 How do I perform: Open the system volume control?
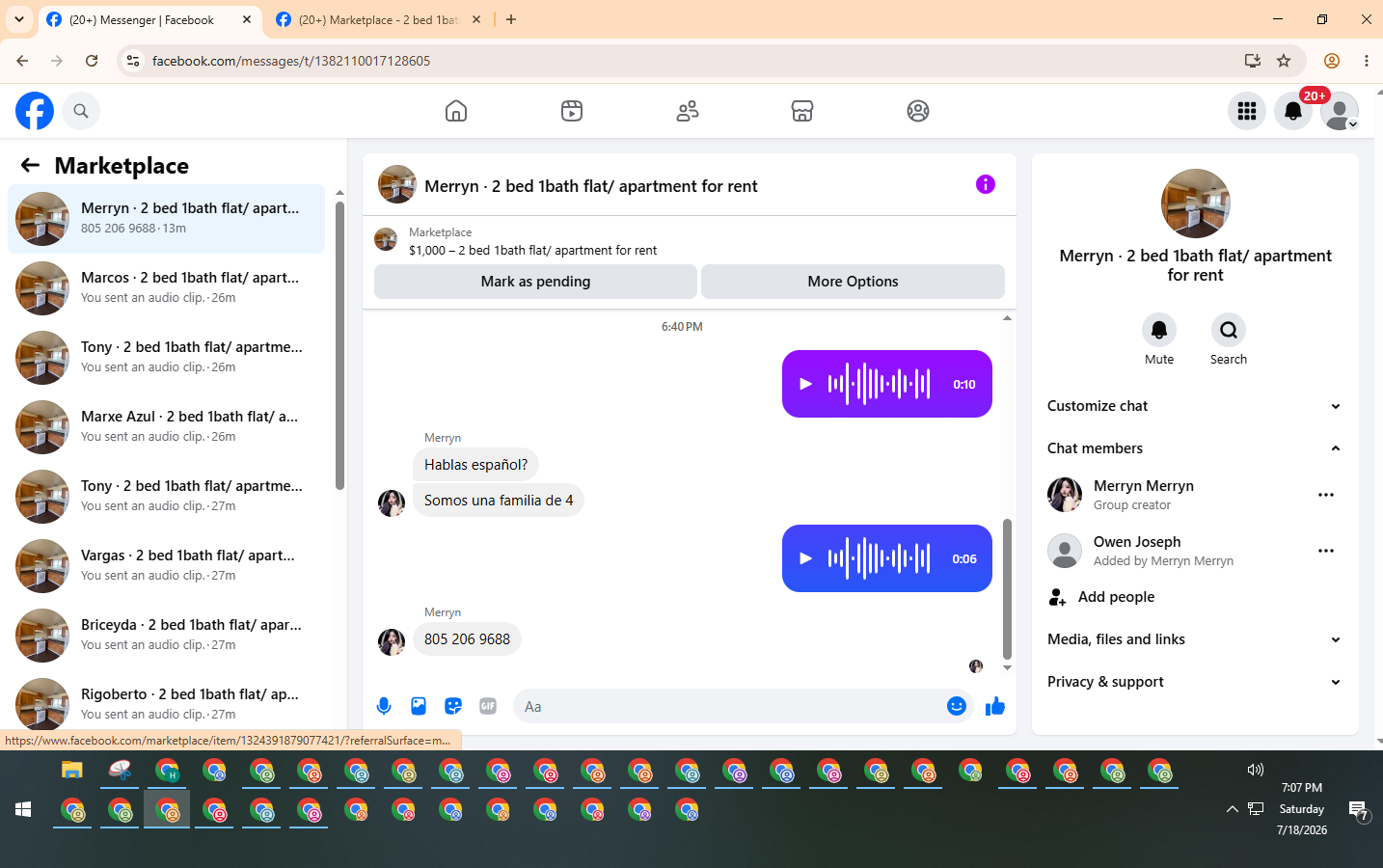[x=1255, y=770]
